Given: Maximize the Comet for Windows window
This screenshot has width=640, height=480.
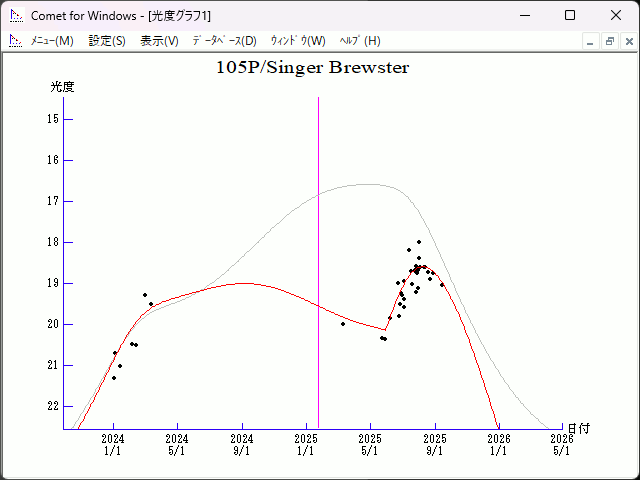Looking at the screenshot, I should pyautogui.click(x=569, y=15).
